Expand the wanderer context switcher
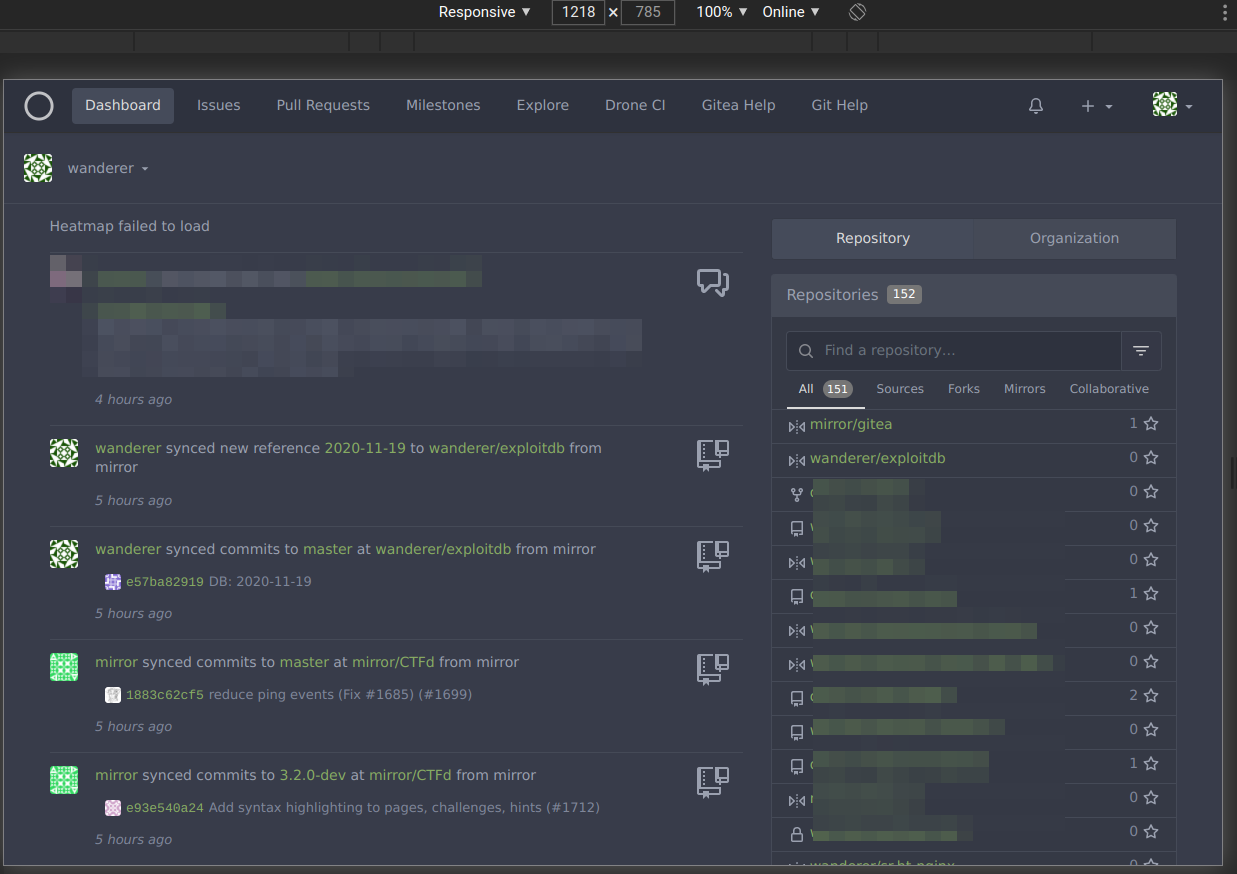The width and height of the screenshot is (1237, 874). [108, 168]
